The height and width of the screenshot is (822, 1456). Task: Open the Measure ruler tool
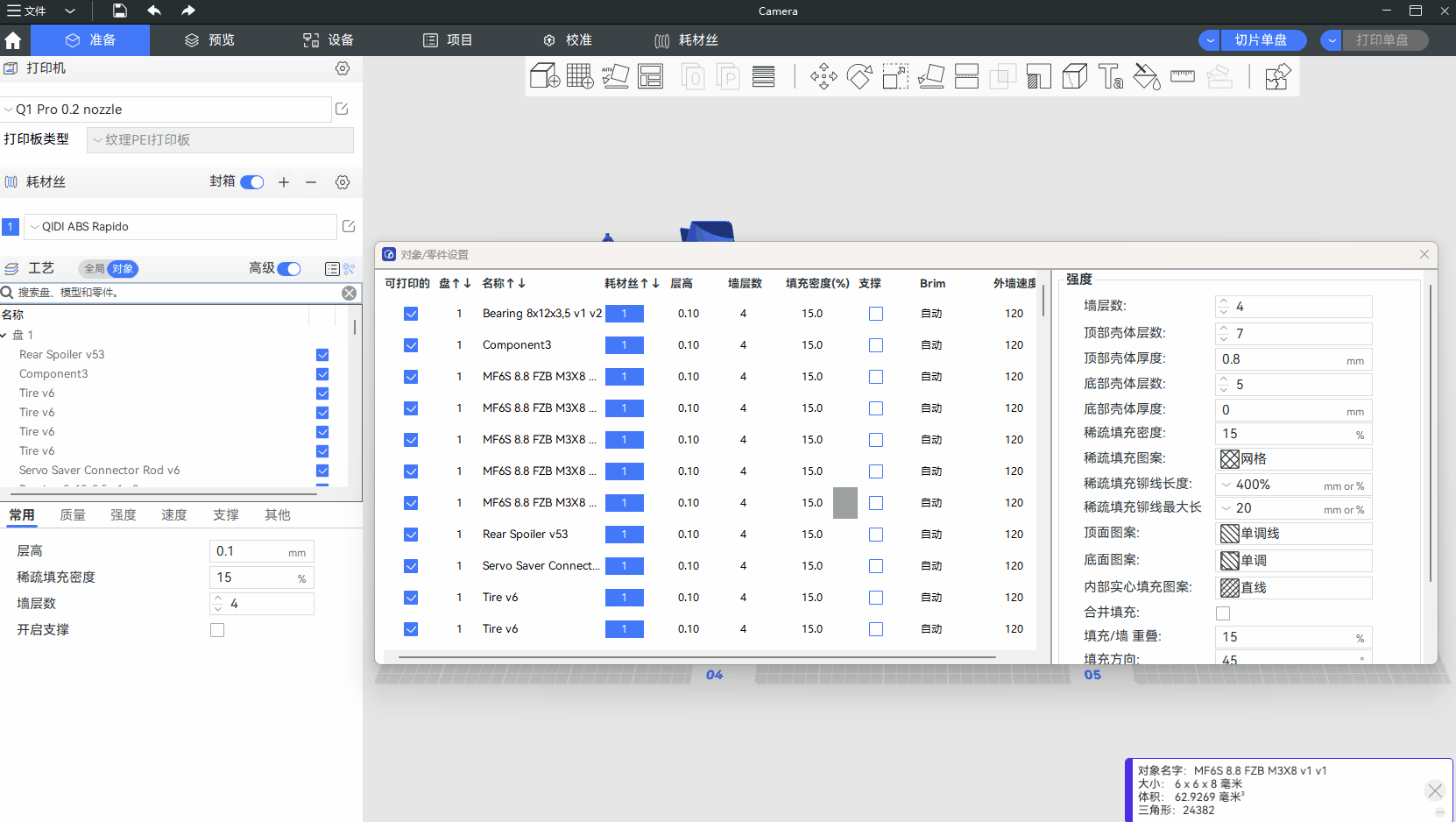click(1183, 77)
